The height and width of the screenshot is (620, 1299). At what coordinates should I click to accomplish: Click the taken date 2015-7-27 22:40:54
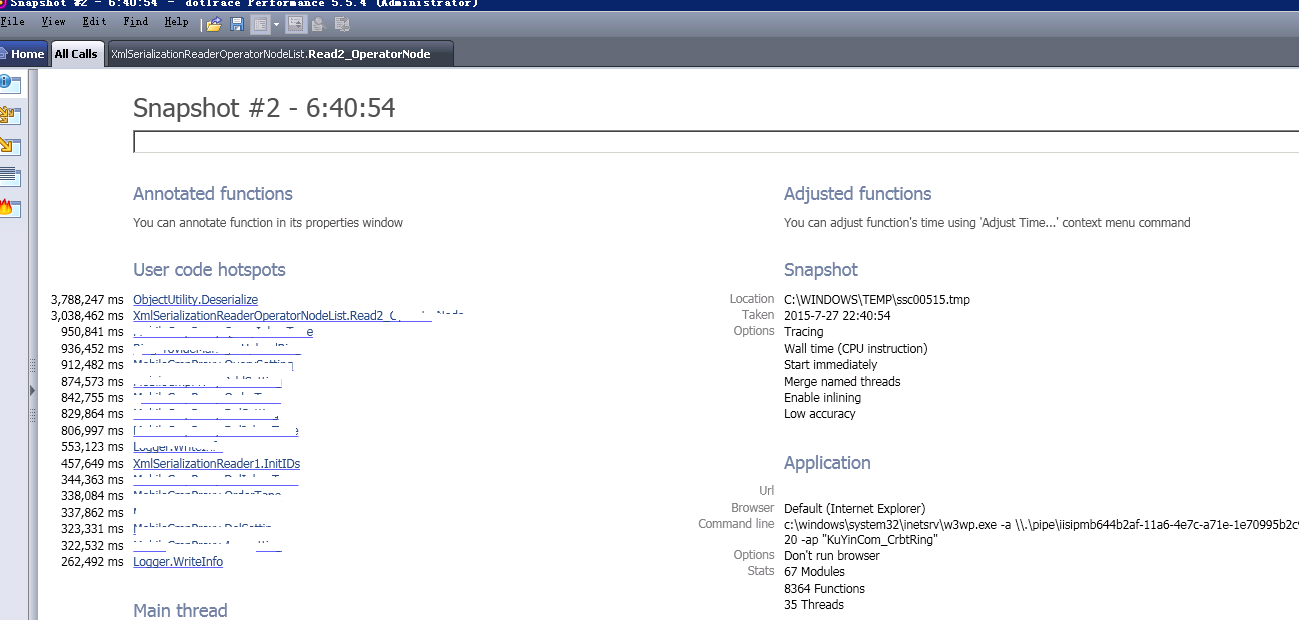(837, 315)
